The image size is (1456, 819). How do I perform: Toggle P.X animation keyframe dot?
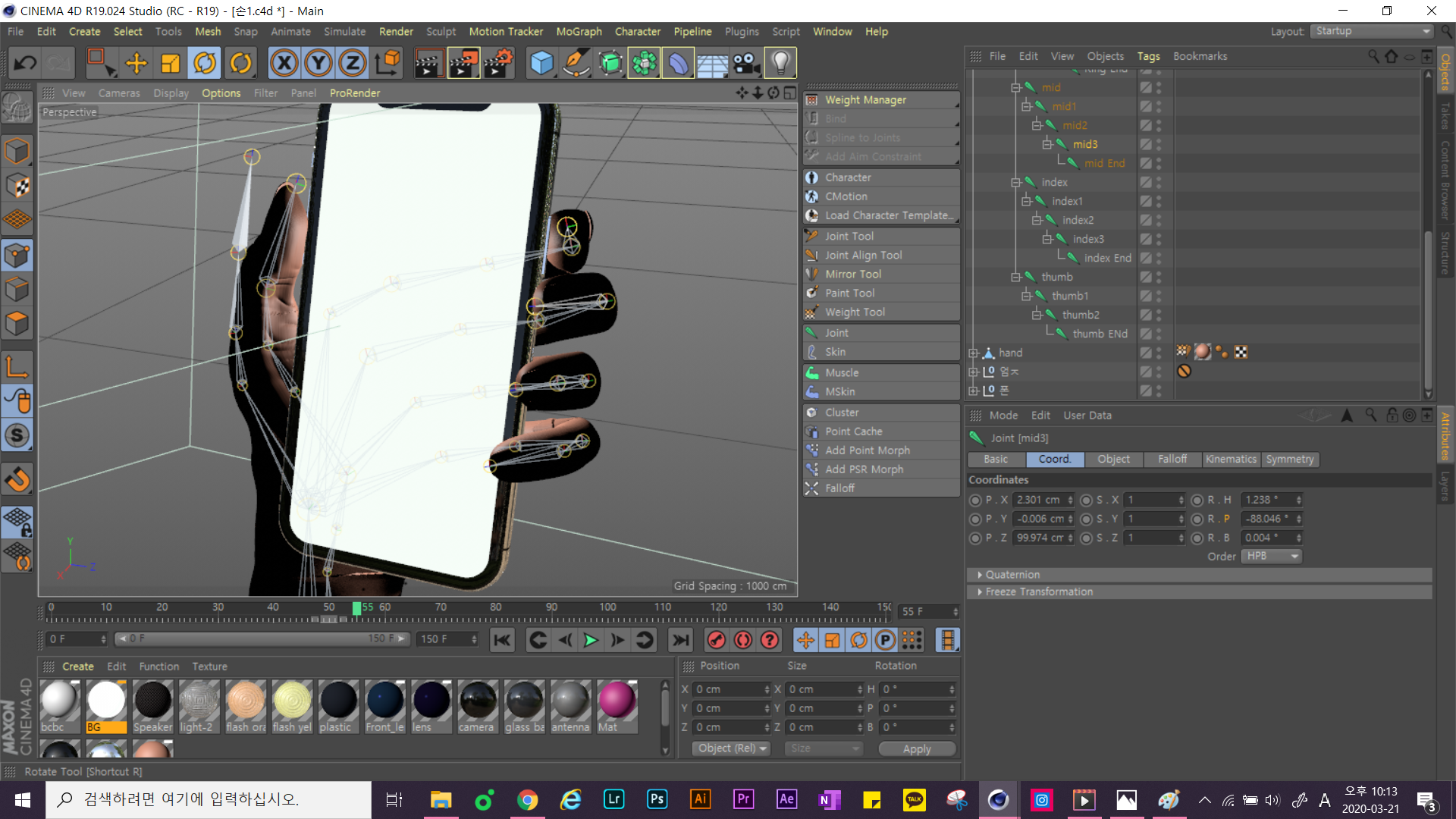click(x=975, y=500)
